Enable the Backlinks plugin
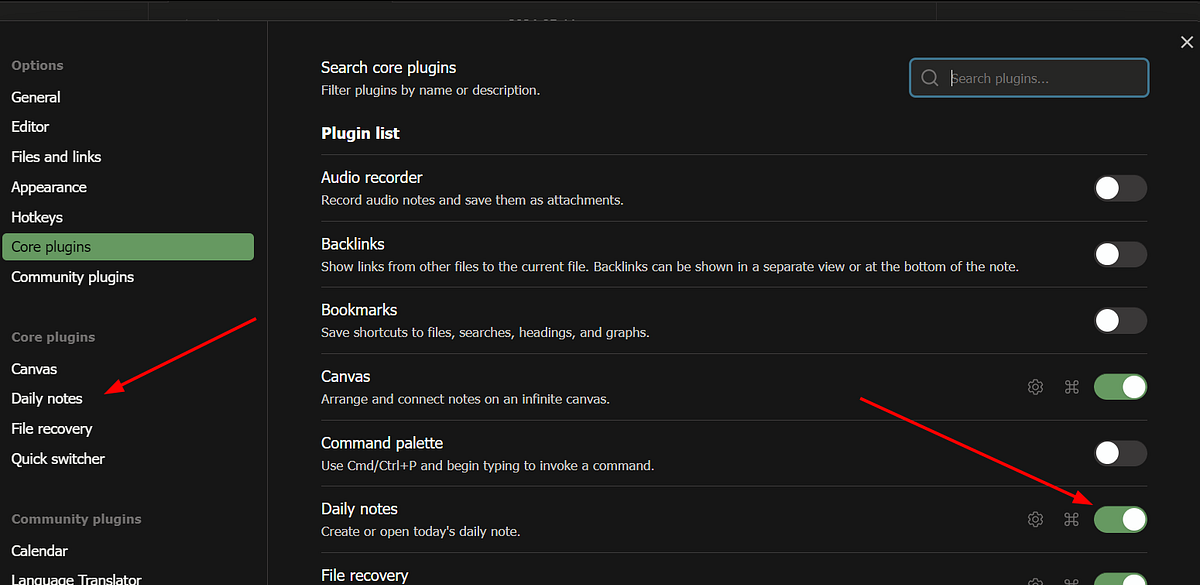 coord(1120,254)
